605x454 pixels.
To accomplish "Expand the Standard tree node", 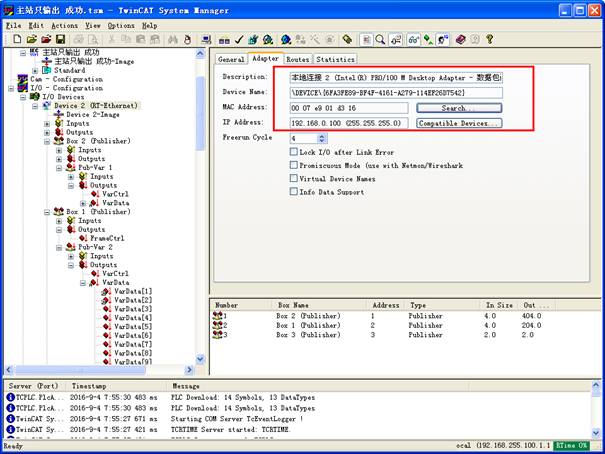I will point(35,71).
